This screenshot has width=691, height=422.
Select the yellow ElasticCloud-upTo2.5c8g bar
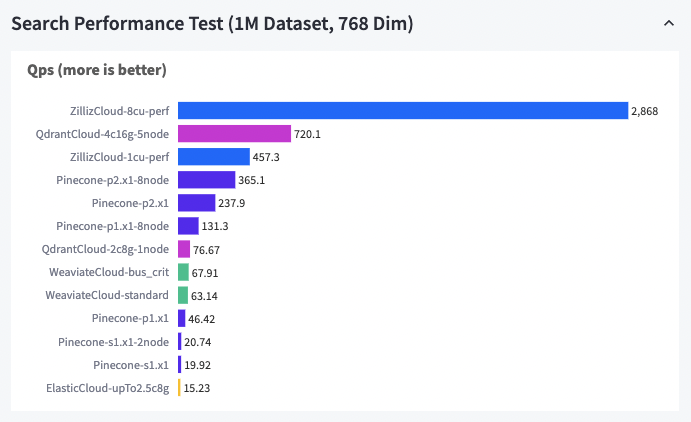[x=180, y=388]
